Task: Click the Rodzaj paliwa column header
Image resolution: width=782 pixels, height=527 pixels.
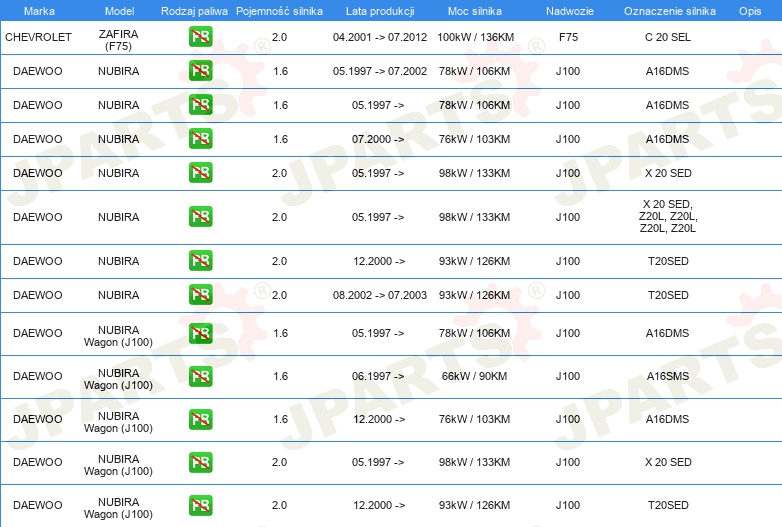Action: pos(194,11)
